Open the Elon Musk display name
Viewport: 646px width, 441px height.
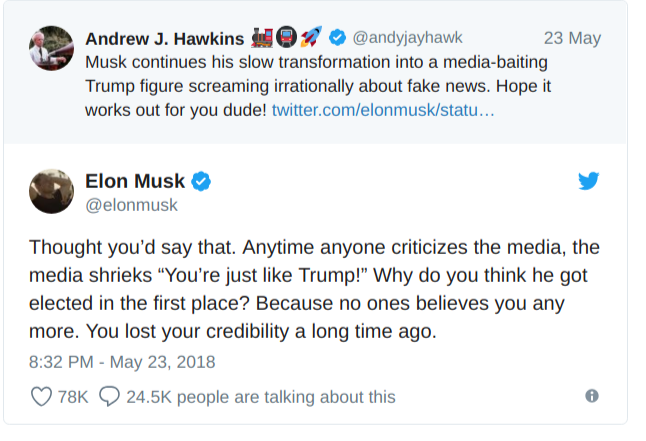tap(135, 182)
